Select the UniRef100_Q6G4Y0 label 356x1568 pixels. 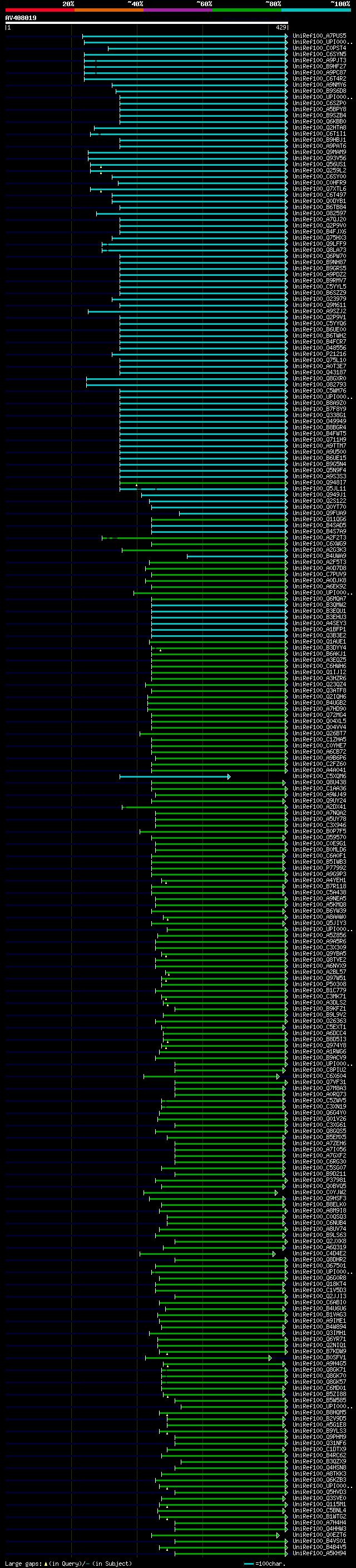319,1112
